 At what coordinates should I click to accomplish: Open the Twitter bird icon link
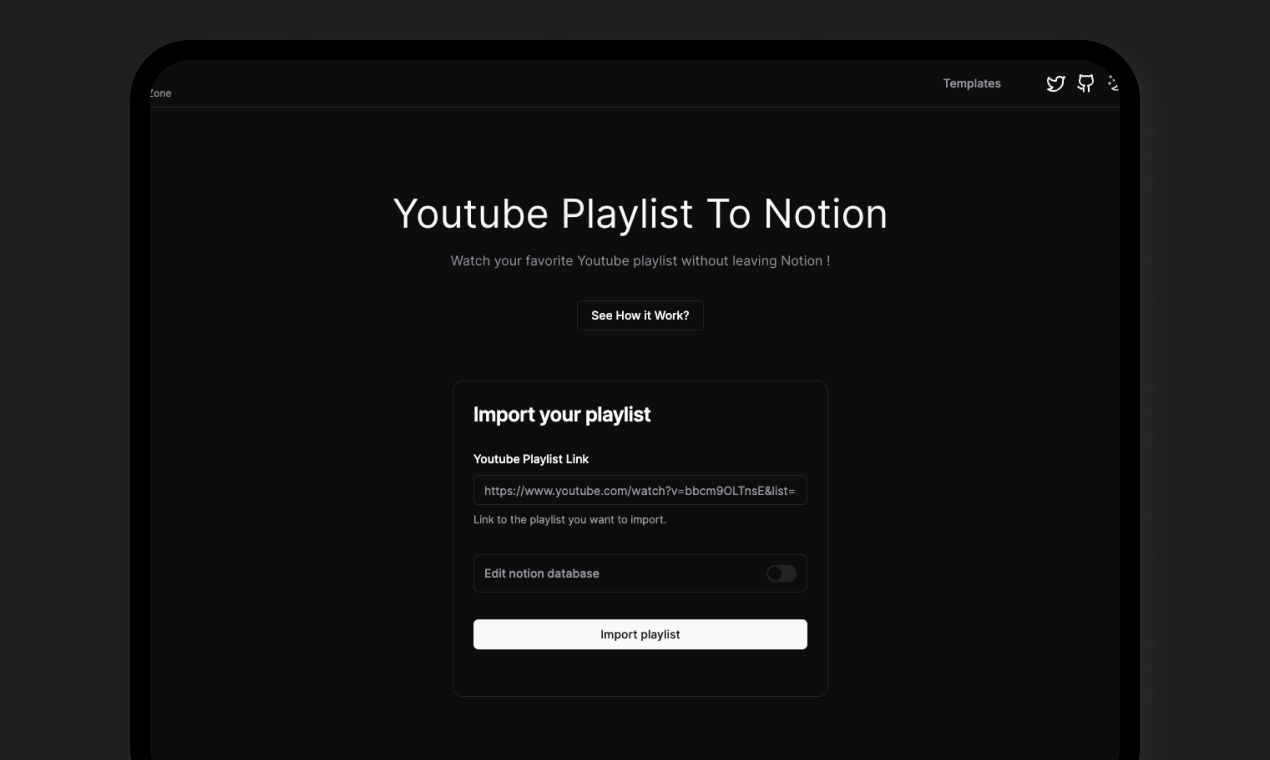pyautogui.click(x=1055, y=84)
